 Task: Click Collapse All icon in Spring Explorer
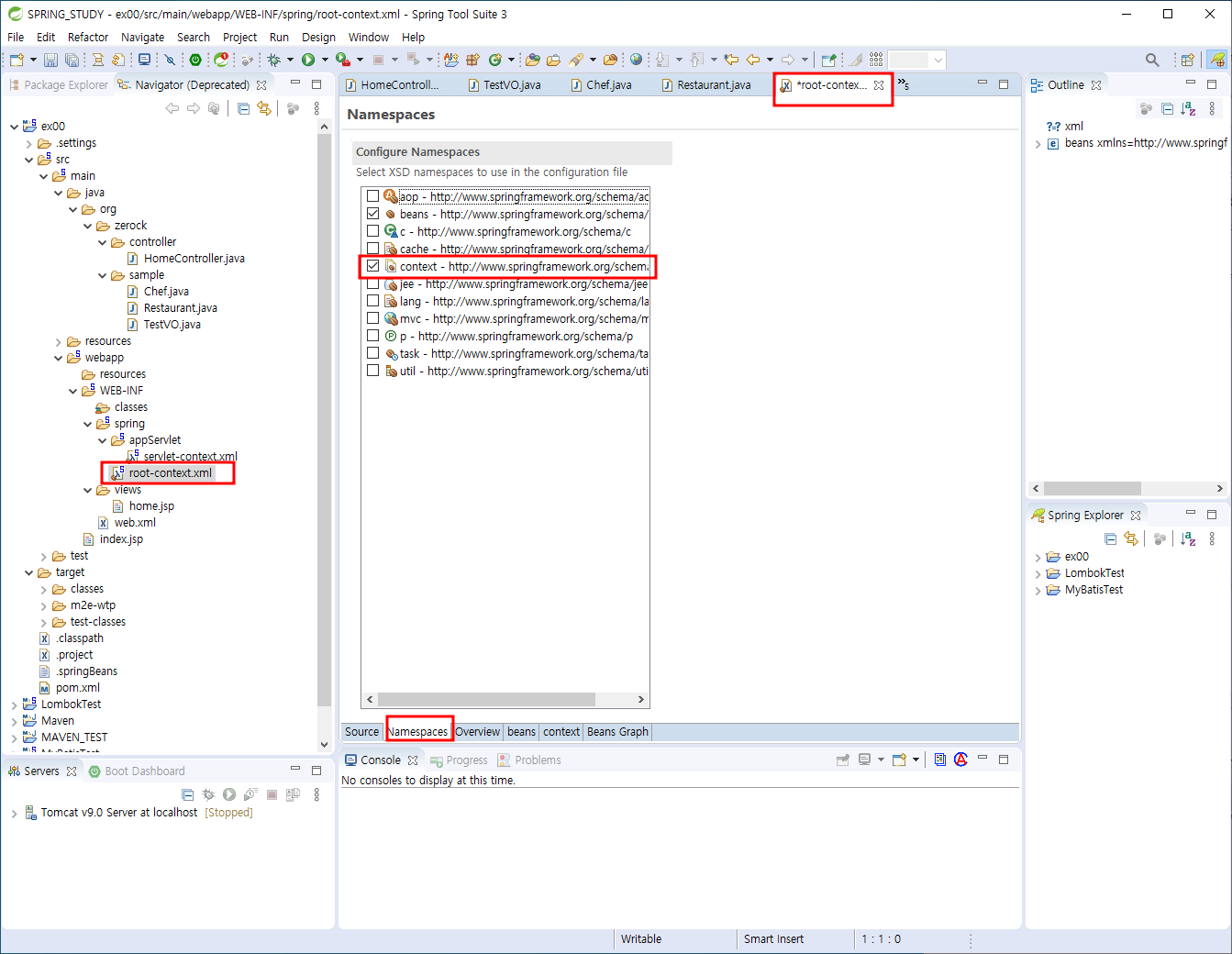point(1111,538)
